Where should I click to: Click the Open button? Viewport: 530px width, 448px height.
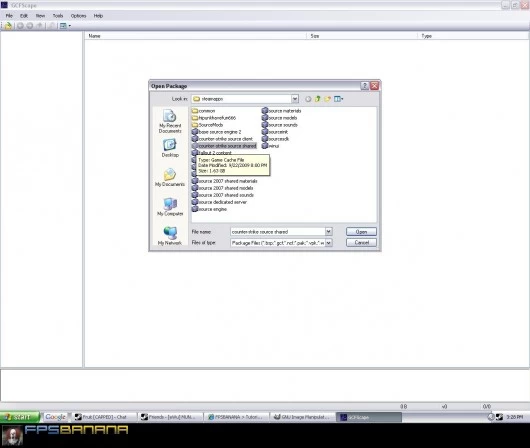tap(361, 232)
